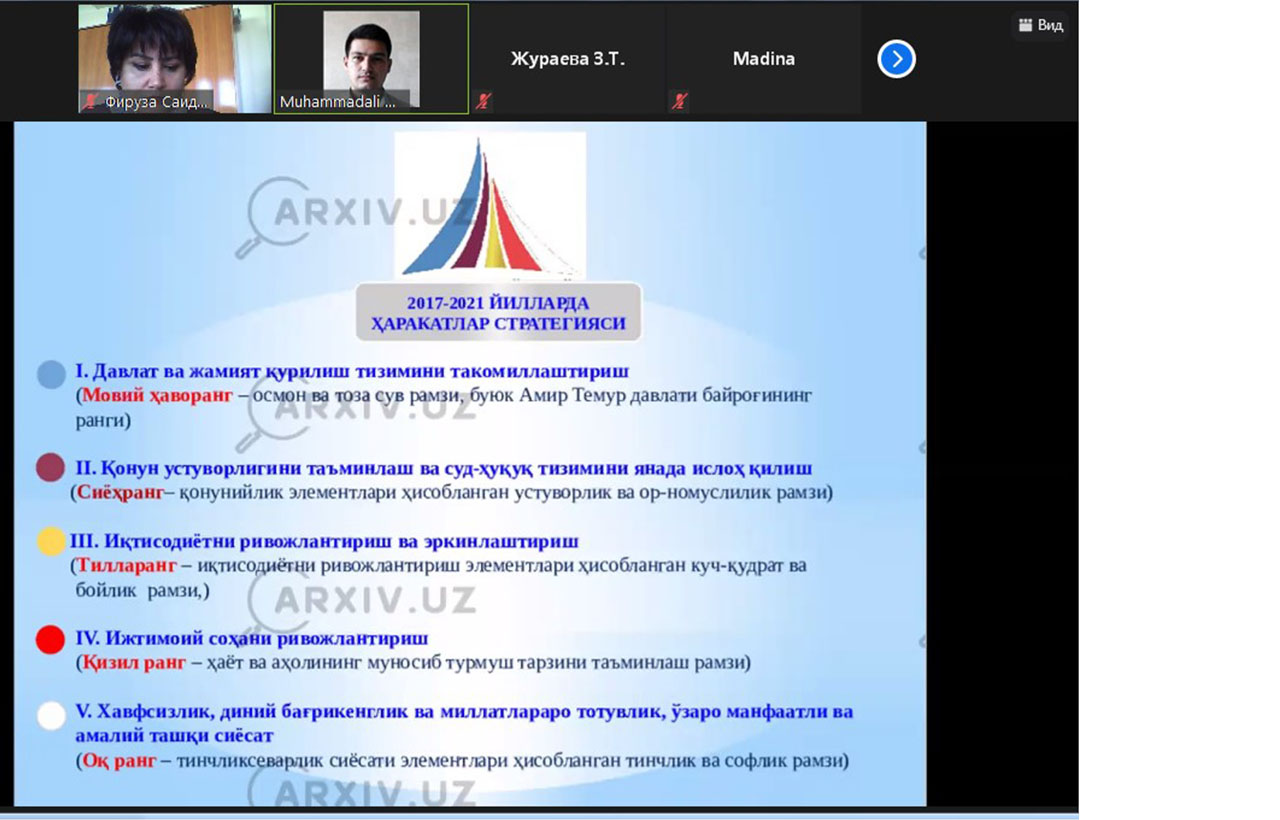The width and height of the screenshot is (1280, 820).
Task: Click the maroon circle beside heading II
Action: pyautogui.click(x=50, y=467)
